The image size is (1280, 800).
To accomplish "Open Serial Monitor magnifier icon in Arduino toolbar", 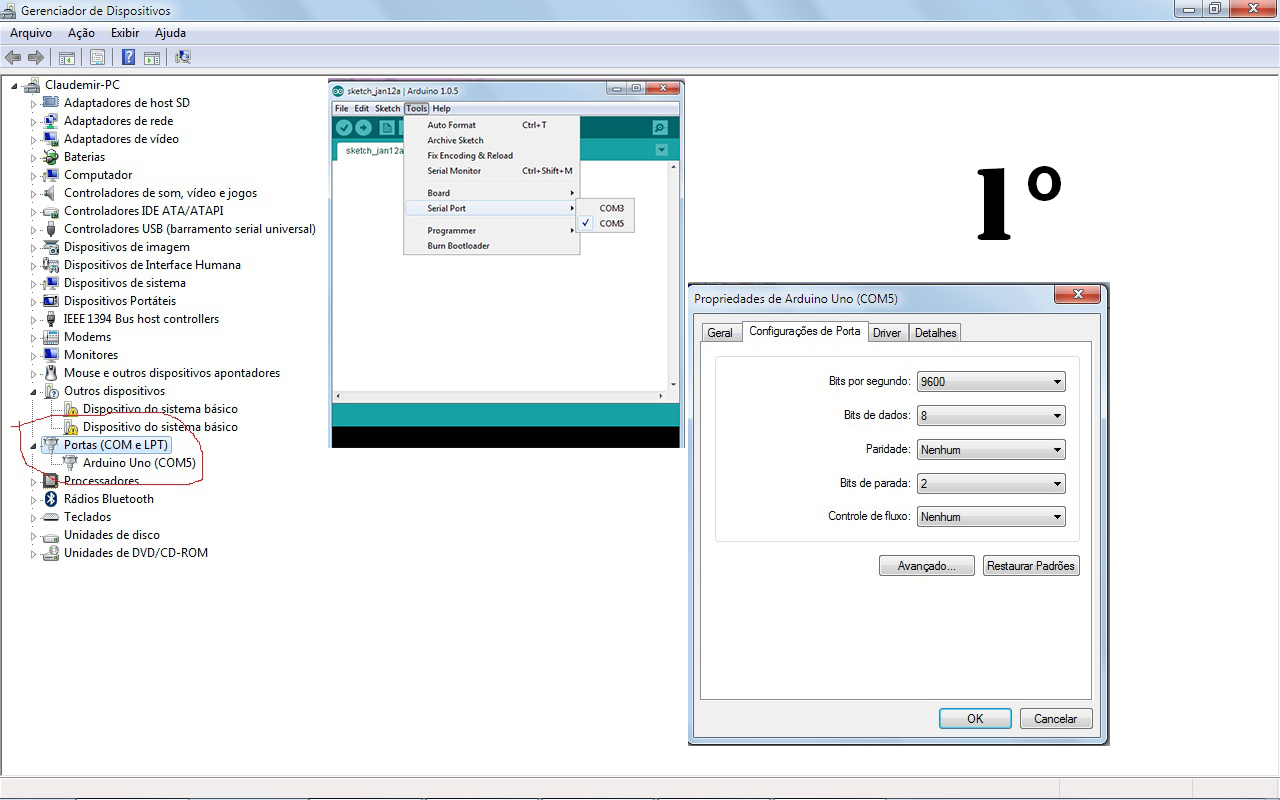I will click(659, 127).
